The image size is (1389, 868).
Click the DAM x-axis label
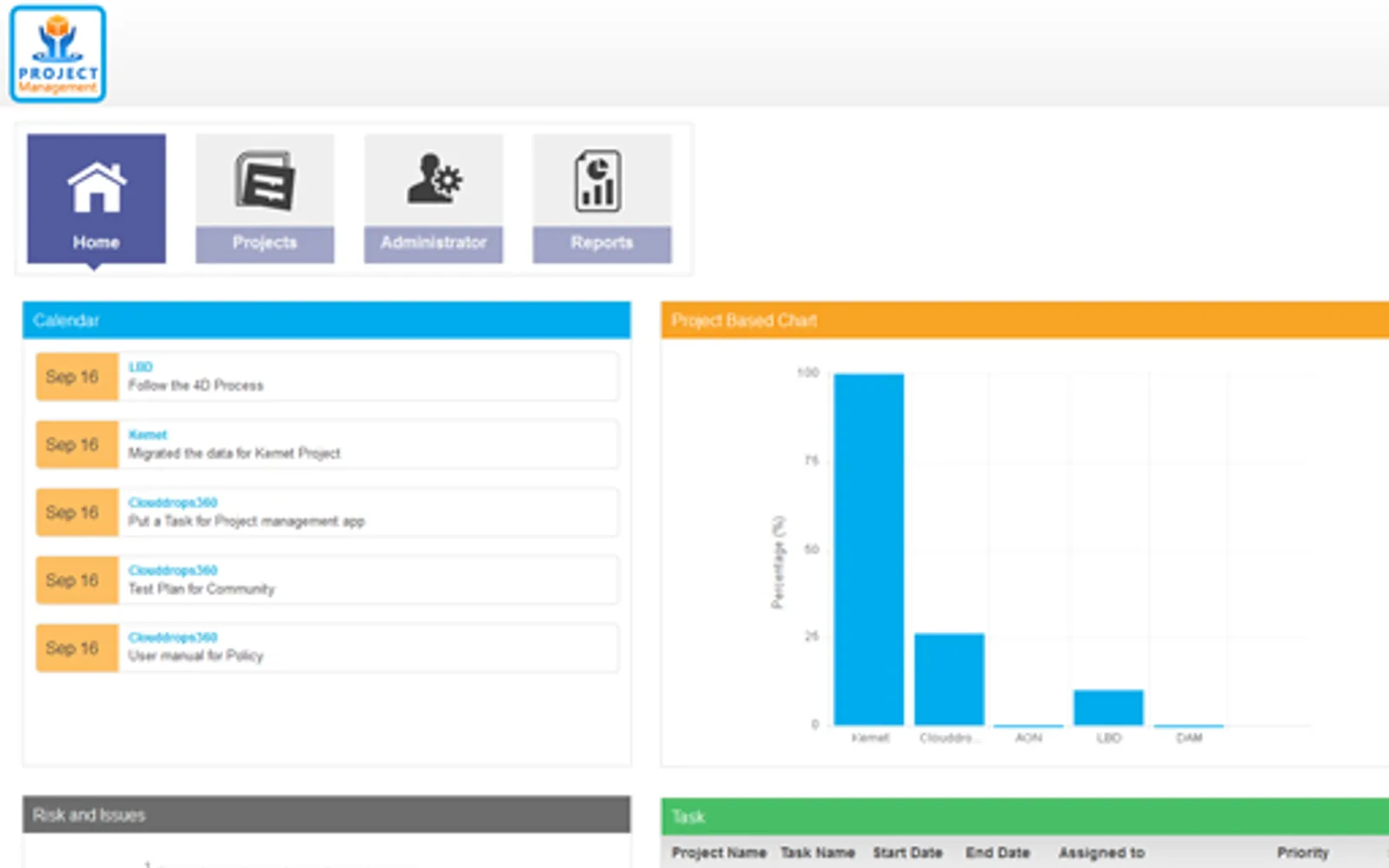pyautogui.click(x=1189, y=738)
